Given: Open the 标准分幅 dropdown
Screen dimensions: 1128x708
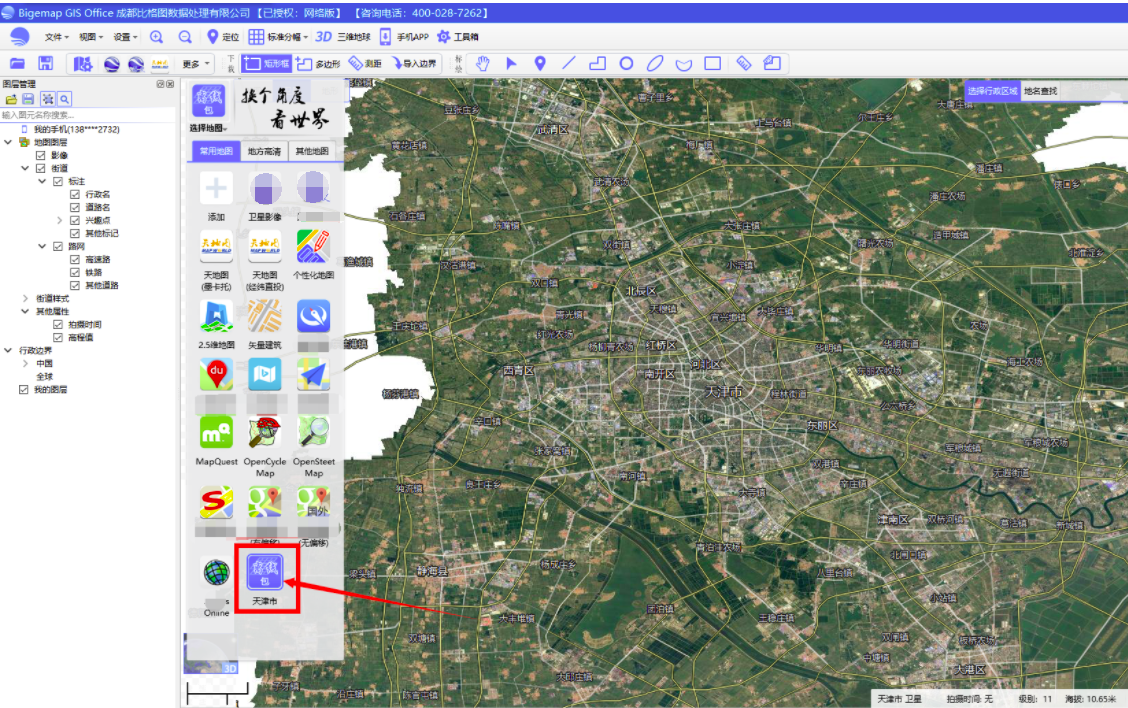Looking at the screenshot, I should [278, 37].
